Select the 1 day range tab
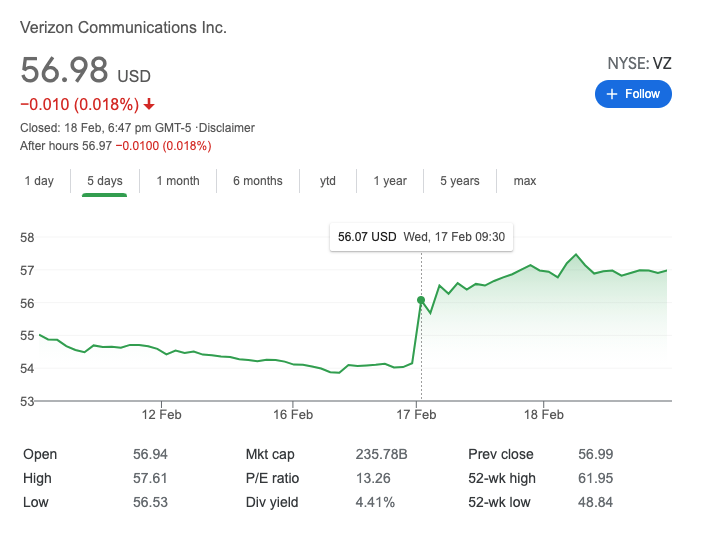Screen dimensions: 703x536 [39, 181]
